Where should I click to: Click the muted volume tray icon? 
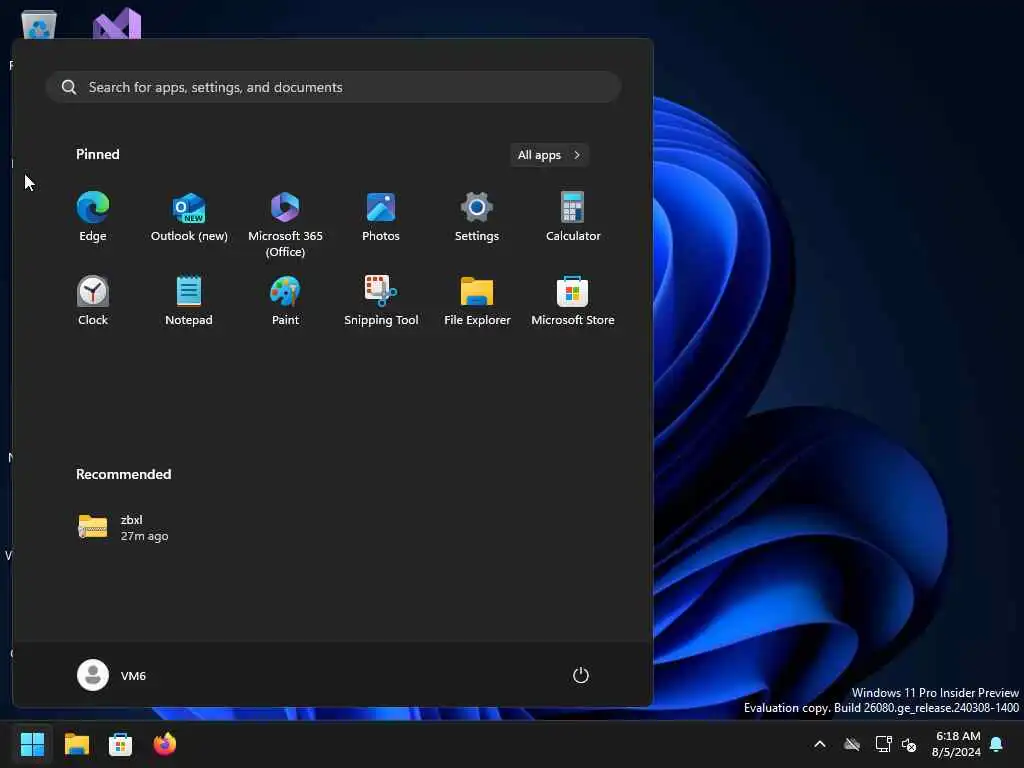click(909, 744)
